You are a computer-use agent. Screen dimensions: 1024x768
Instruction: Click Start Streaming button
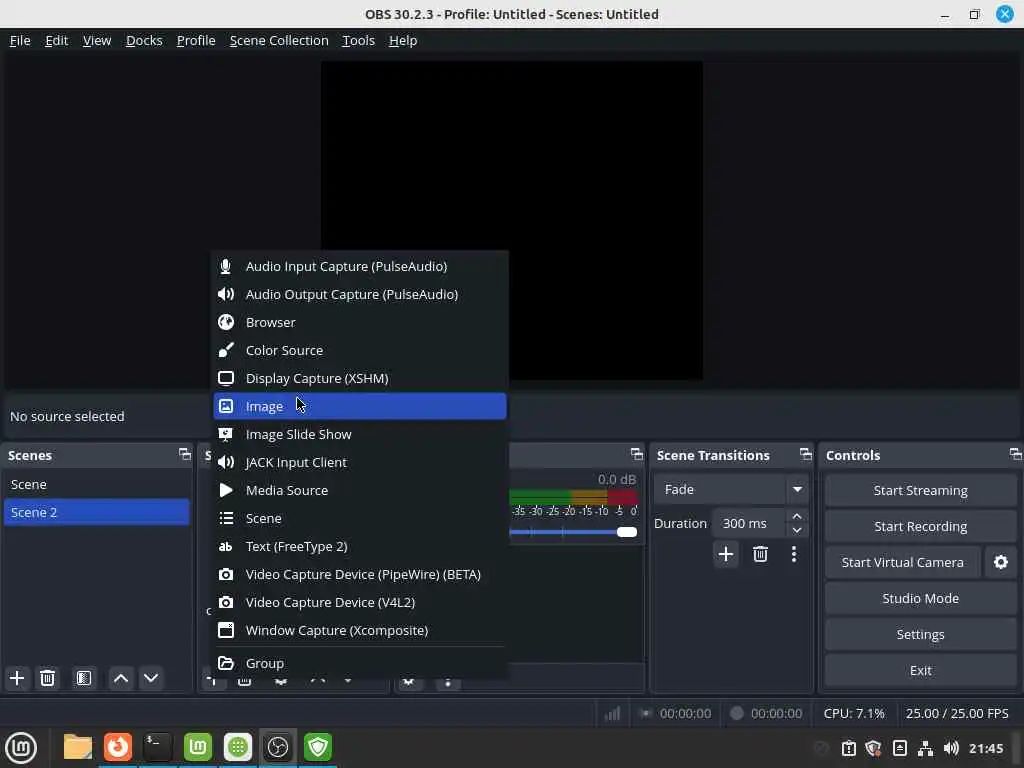pyautogui.click(x=920, y=490)
